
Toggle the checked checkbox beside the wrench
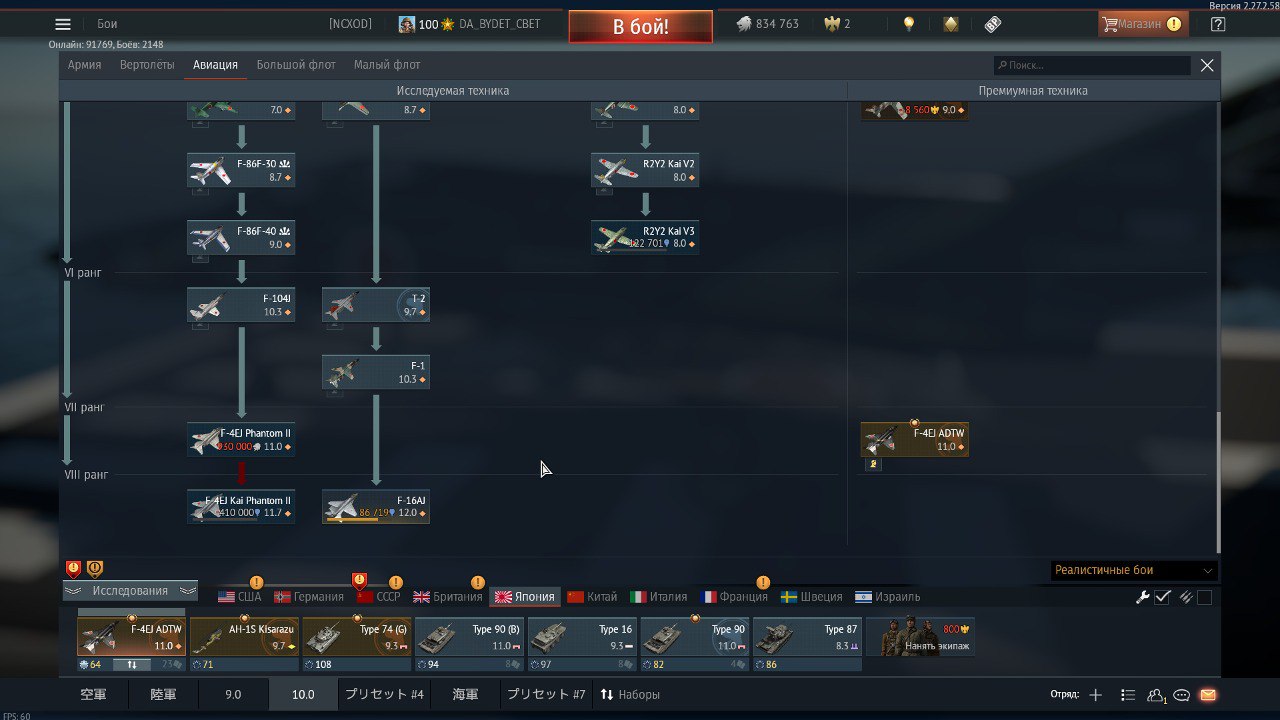pos(1162,597)
